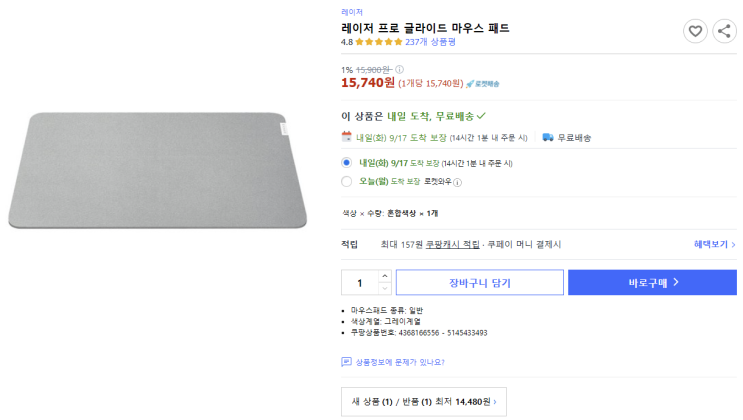The height and width of the screenshot is (420, 743).
Task: Click the heart wishlist icon
Action: coord(695,31)
